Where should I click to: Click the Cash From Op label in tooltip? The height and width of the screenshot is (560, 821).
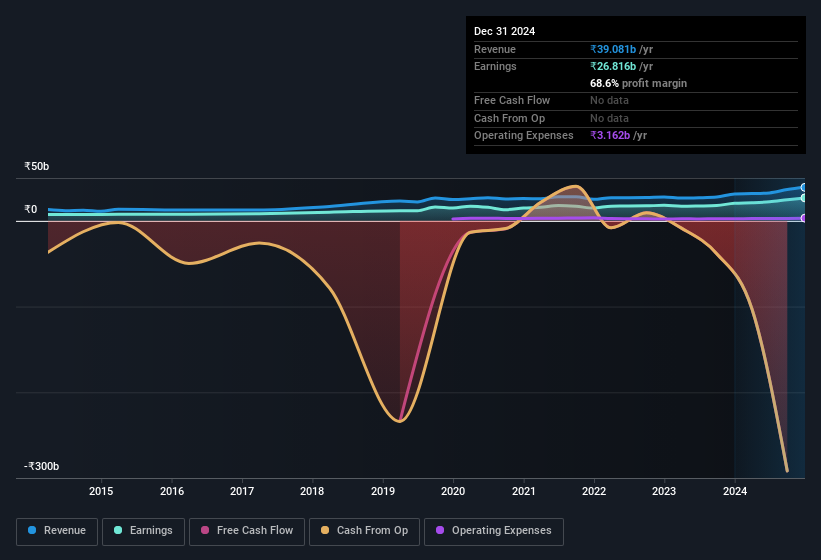tap(509, 118)
